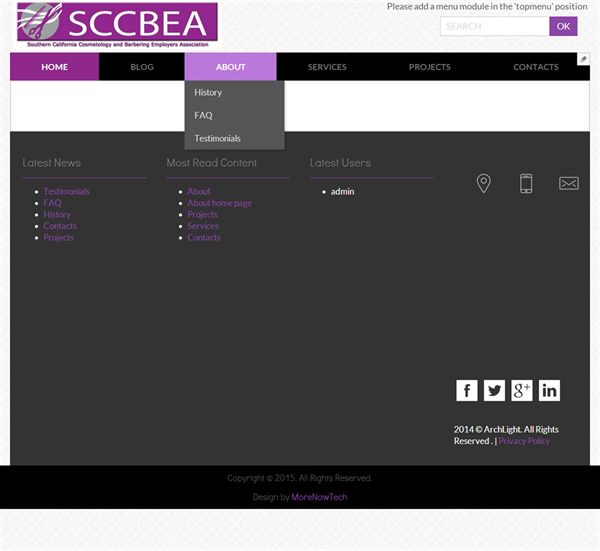Select History from the About submenu
Screen dimensions: 600x551
point(208,93)
